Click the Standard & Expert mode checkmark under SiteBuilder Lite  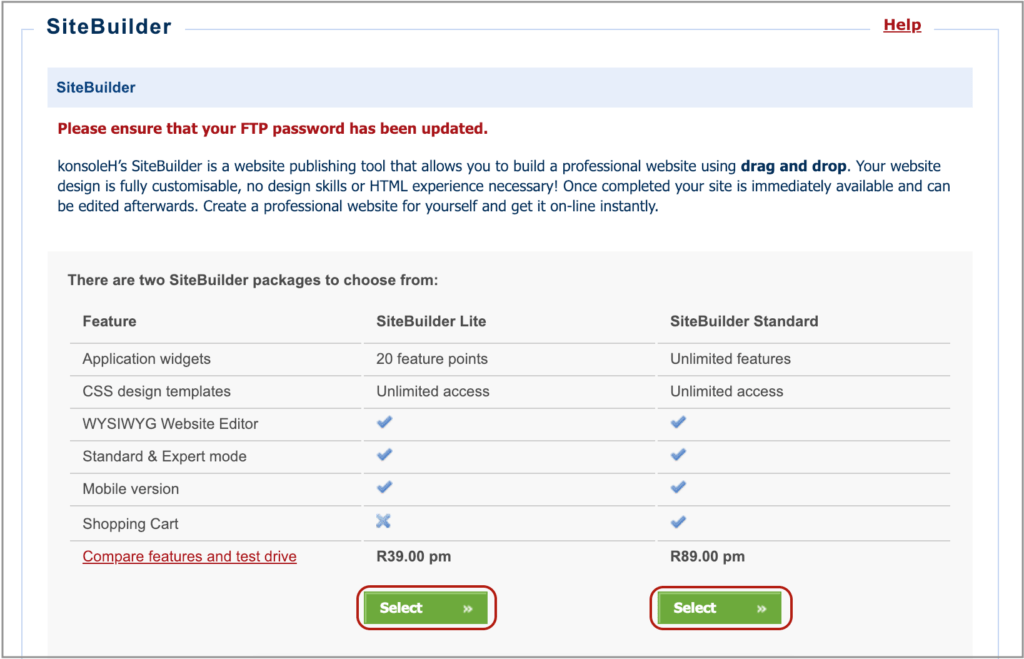(383, 457)
